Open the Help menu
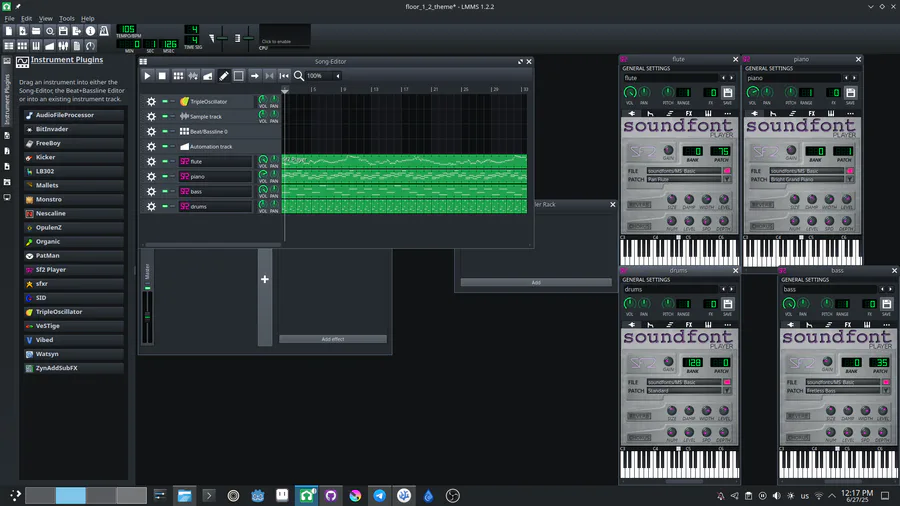 87,18
